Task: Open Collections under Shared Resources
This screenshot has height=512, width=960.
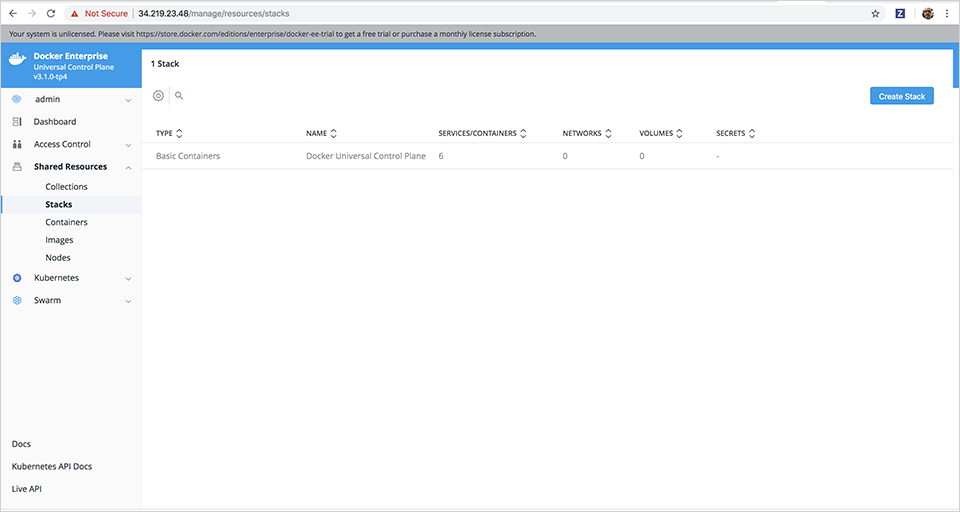Action: pyautogui.click(x=66, y=187)
